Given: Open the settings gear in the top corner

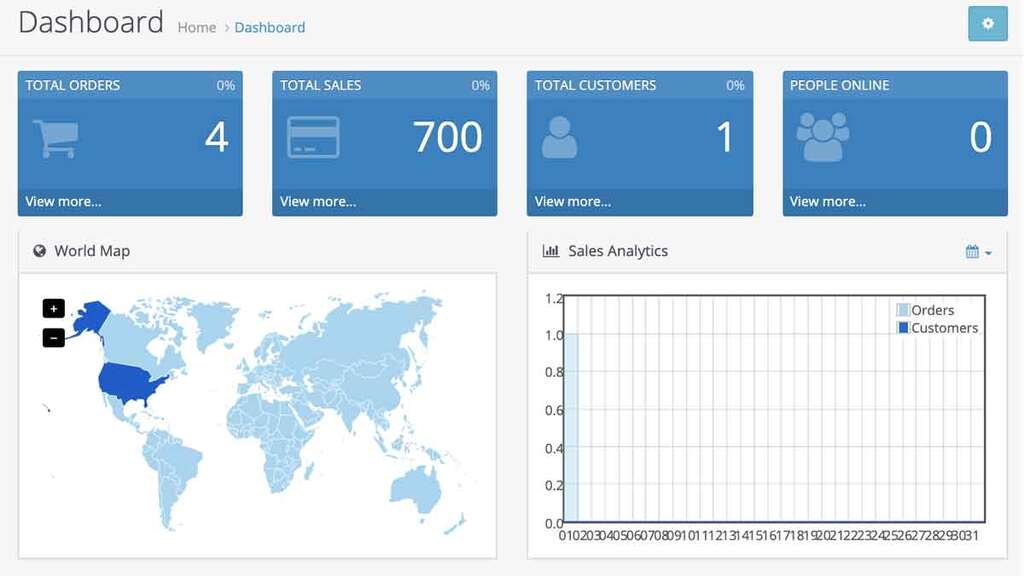Looking at the screenshot, I should [987, 23].
